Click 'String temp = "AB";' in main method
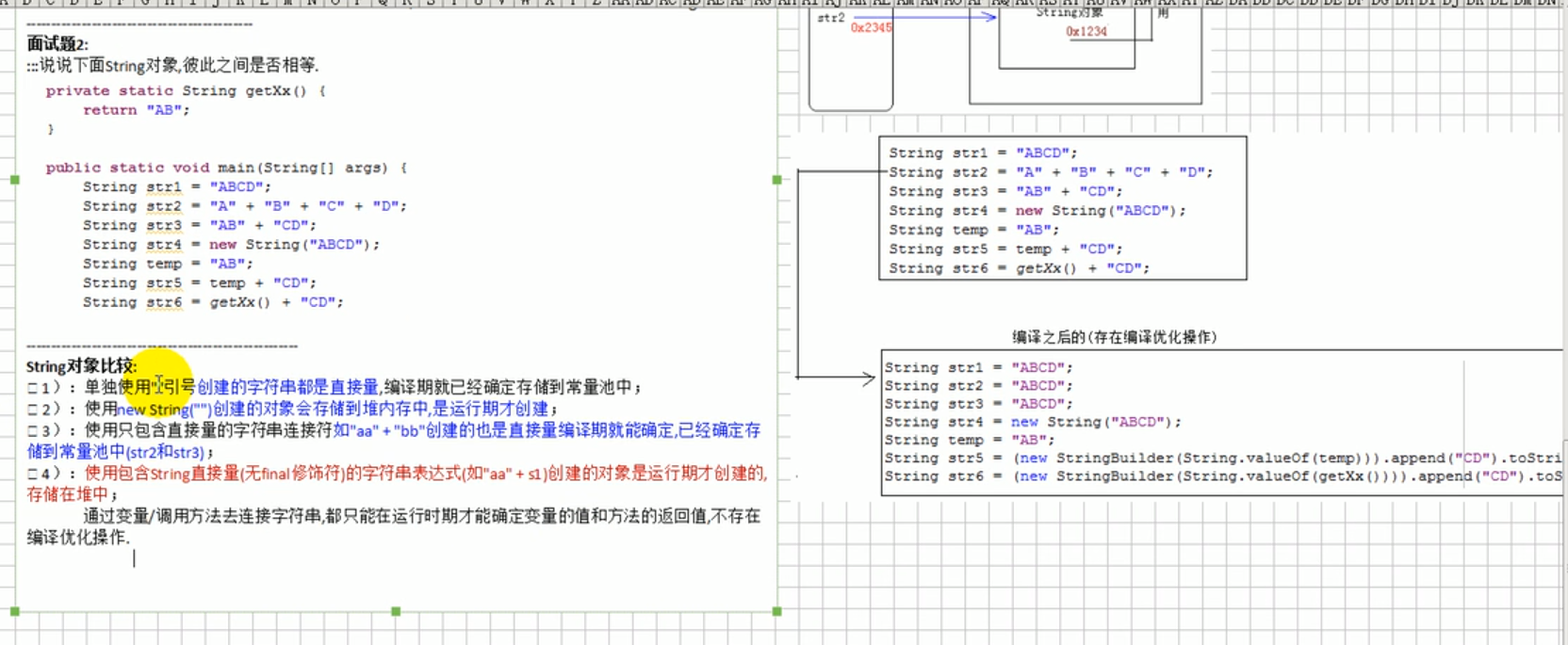 coord(167,264)
